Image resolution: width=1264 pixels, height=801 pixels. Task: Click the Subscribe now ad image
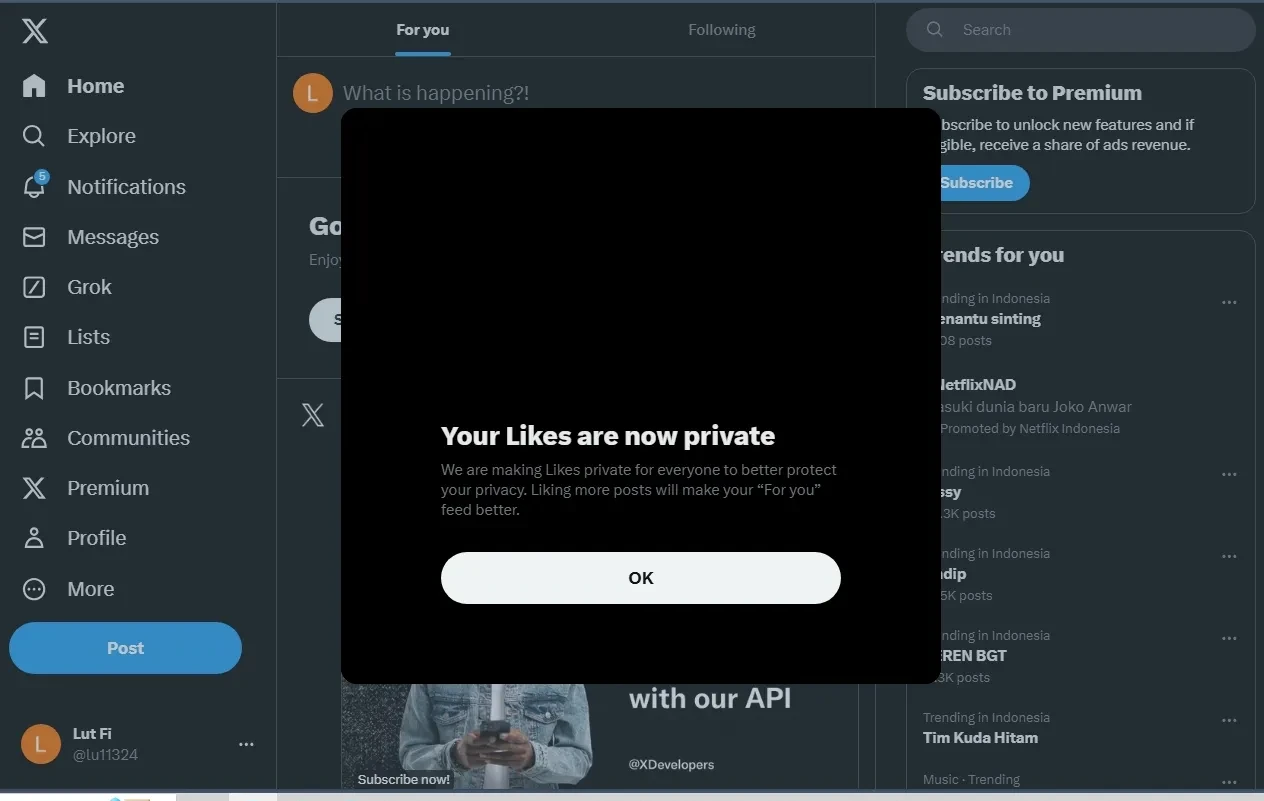pos(600,737)
